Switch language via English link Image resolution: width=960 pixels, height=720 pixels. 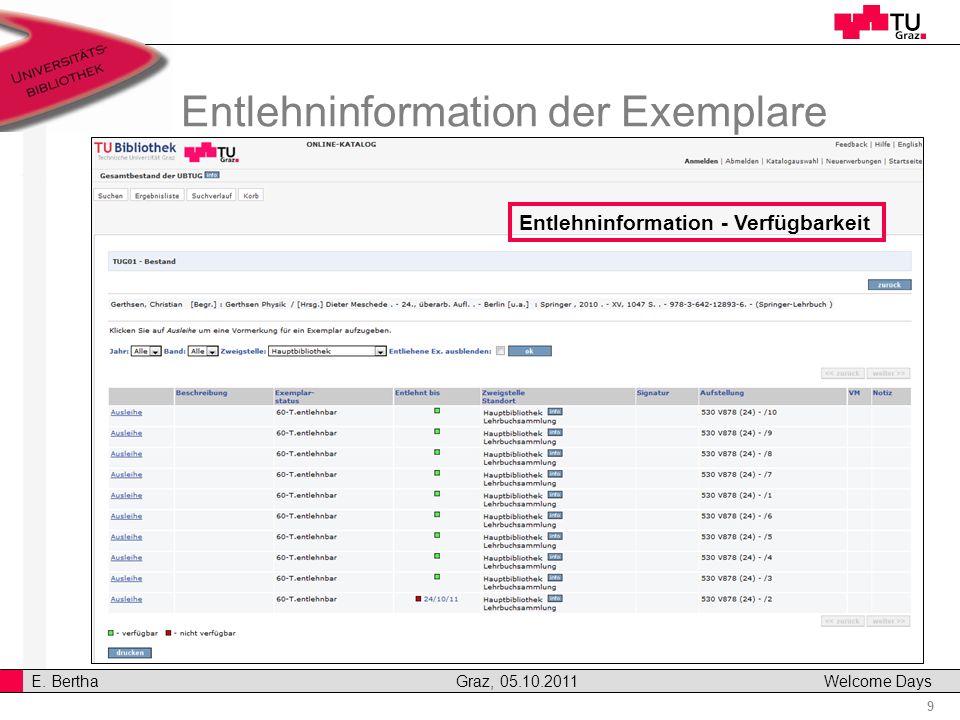(x=909, y=144)
